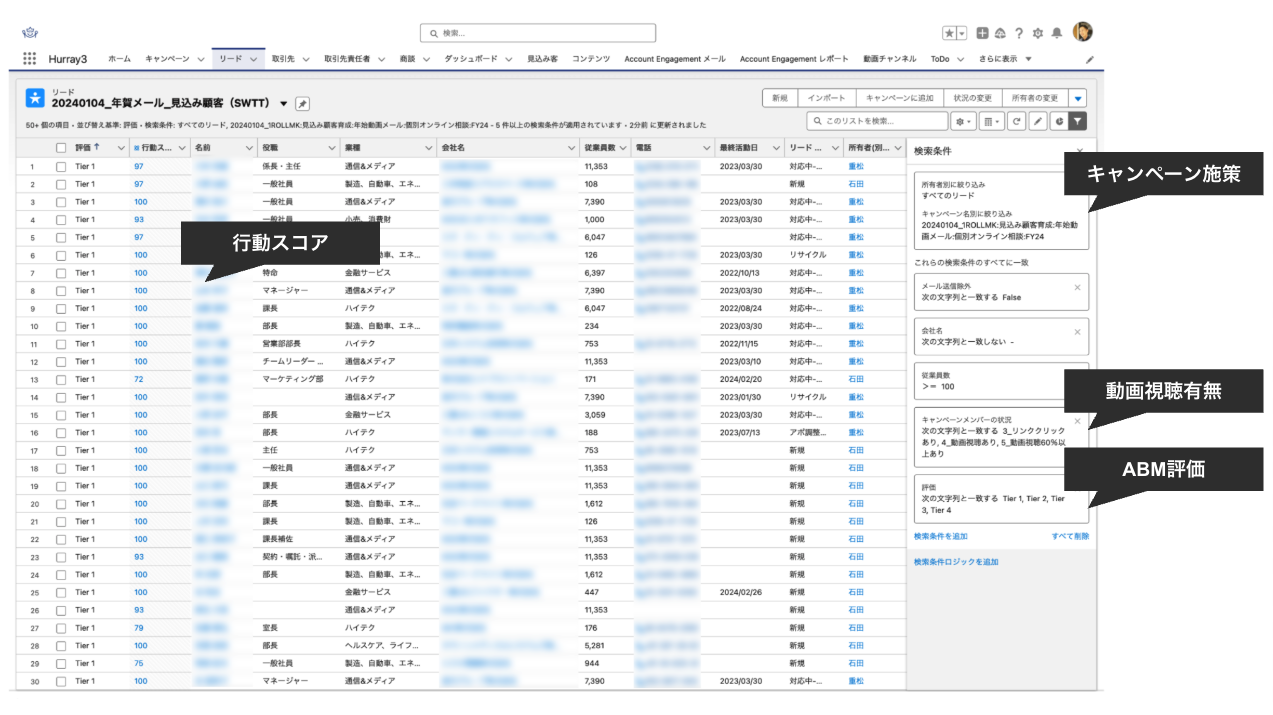Toggle the favorites star in the header
The width and height of the screenshot is (1273, 715).
click(x=950, y=31)
